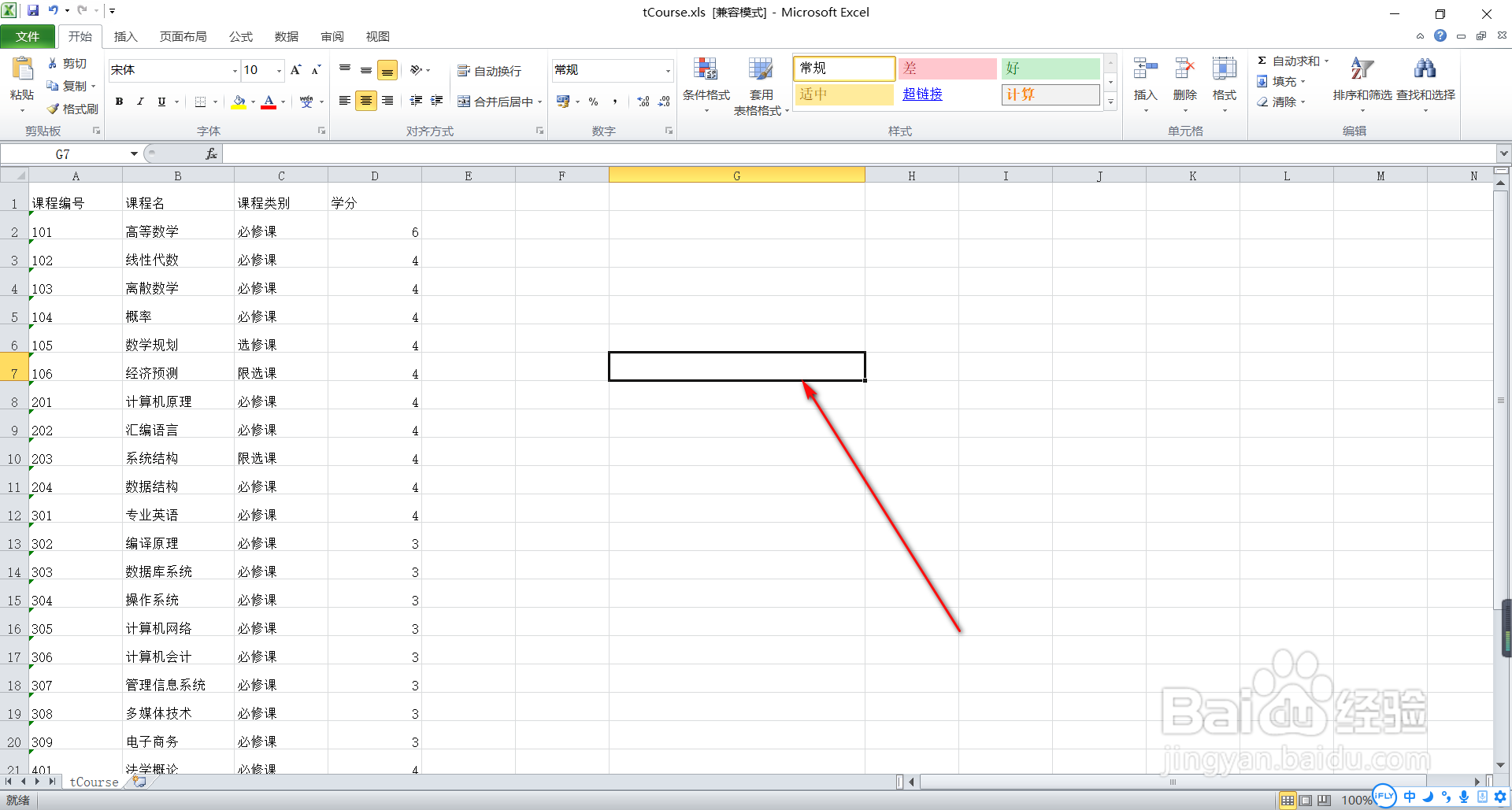Apply the Calculation (计算) cell style
This screenshot has width=1512, height=810.
pyautogui.click(x=1051, y=94)
